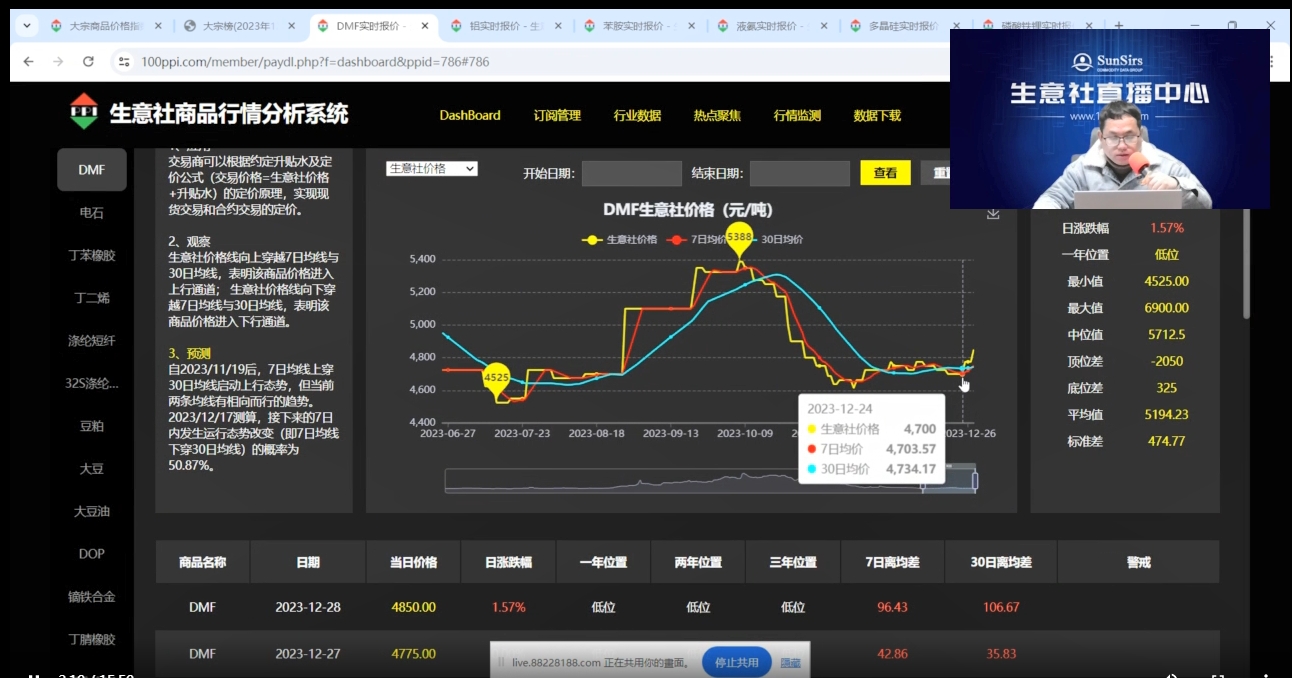1292x678 pixels.
Task: Select DMF in the commodity sidebar
Action: 92,170
